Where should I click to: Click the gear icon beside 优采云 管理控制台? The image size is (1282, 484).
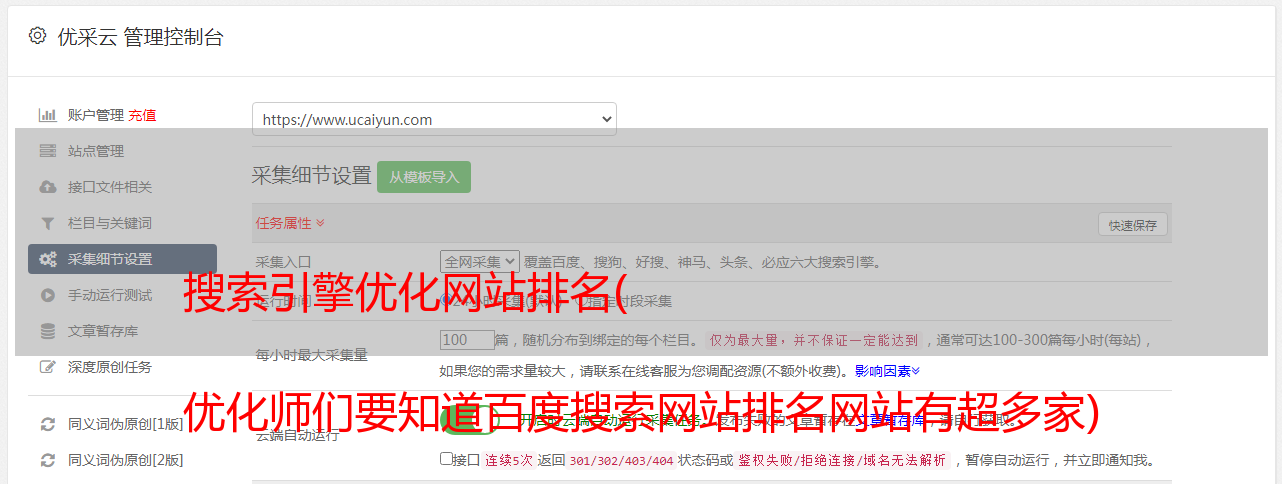point(37,36)
